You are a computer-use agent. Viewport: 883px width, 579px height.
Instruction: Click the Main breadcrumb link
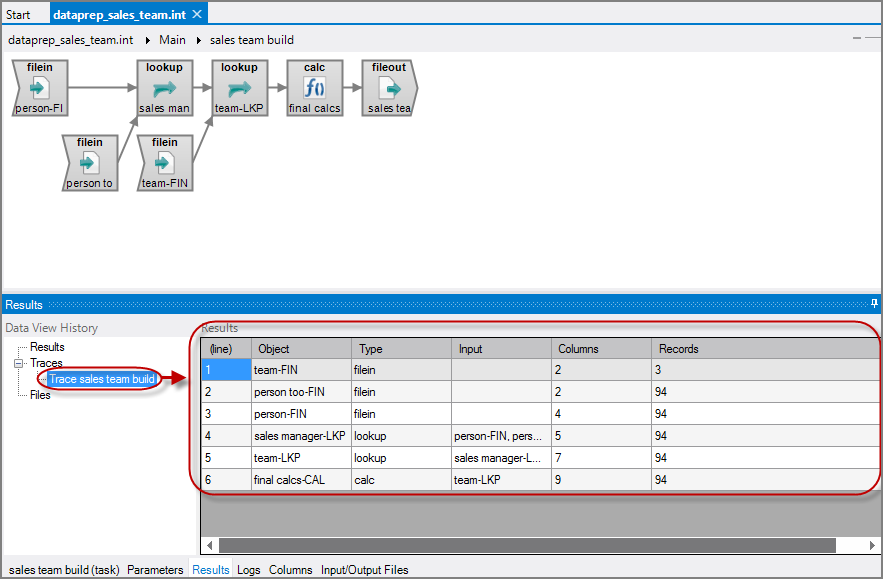[x=172, y=40]
